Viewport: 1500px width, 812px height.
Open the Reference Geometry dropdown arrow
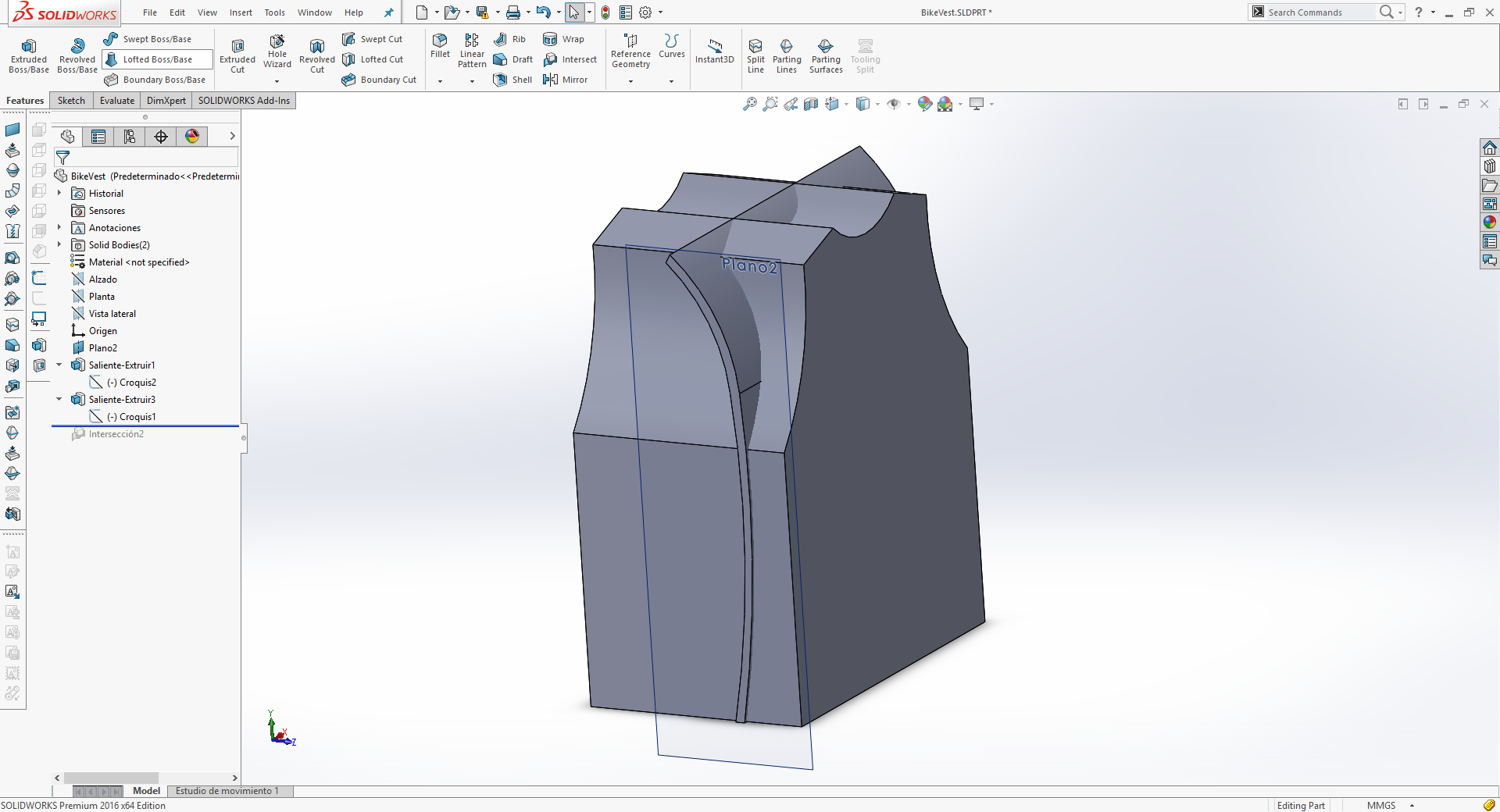click(630, 81)
